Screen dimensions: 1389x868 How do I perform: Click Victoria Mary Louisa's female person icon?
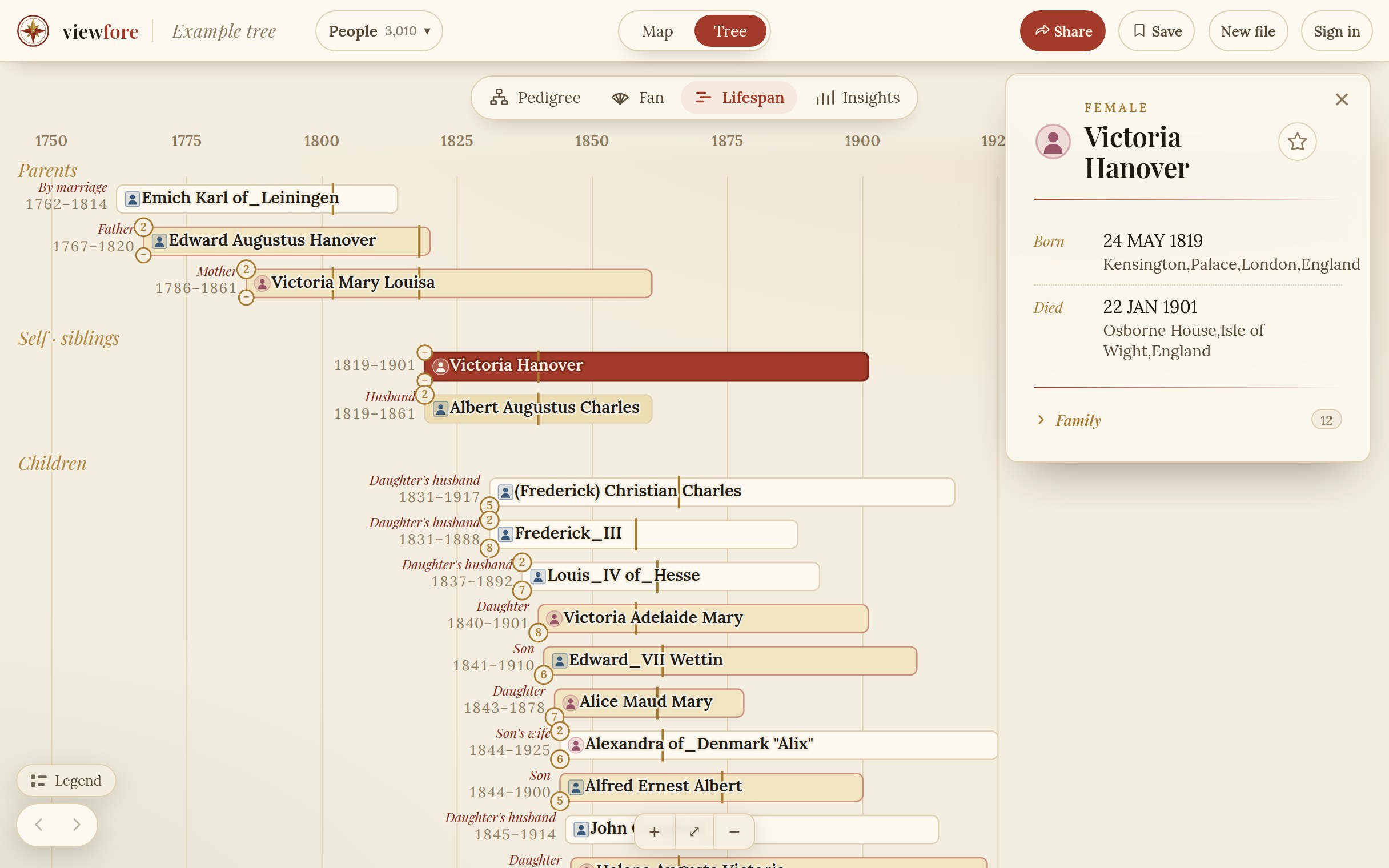click(x=262, y=284)
